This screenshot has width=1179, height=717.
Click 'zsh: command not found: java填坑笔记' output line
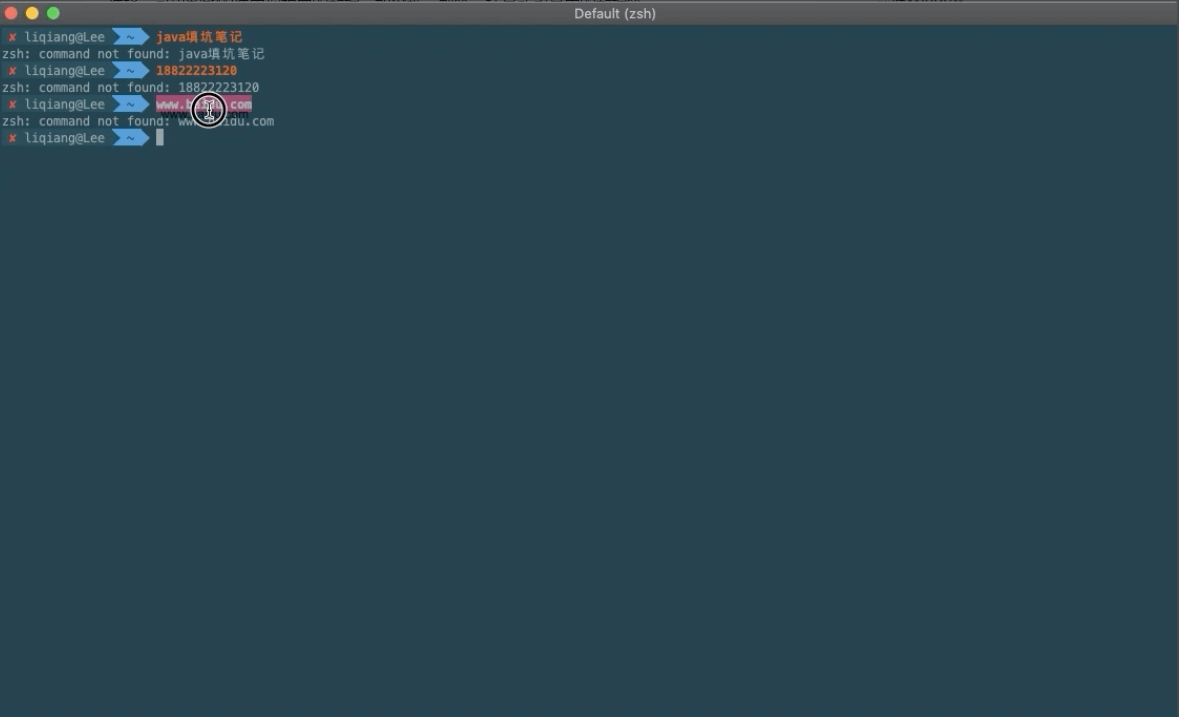pyautogui.click(x=133, y=54)
